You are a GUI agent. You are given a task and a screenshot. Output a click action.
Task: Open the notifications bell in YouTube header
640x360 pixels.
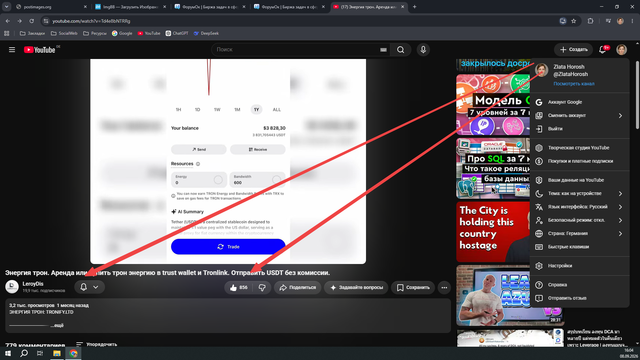point(602,50)
